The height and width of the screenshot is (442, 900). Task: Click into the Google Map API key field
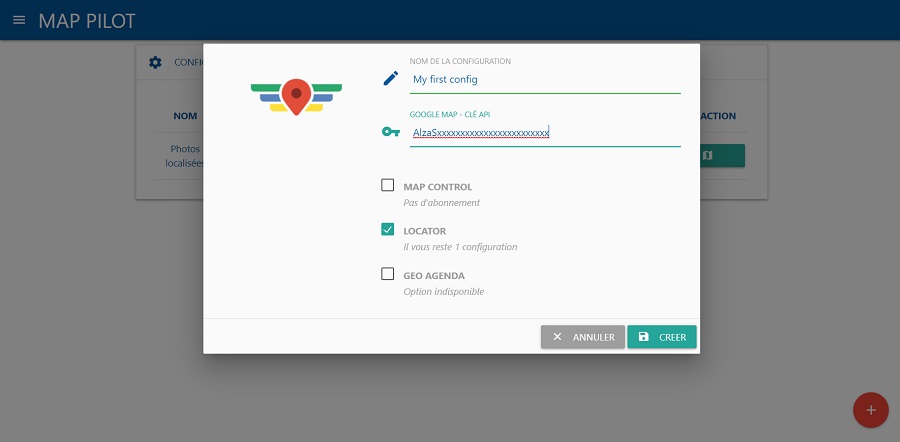pyautogui.click(x=545, y=132)
